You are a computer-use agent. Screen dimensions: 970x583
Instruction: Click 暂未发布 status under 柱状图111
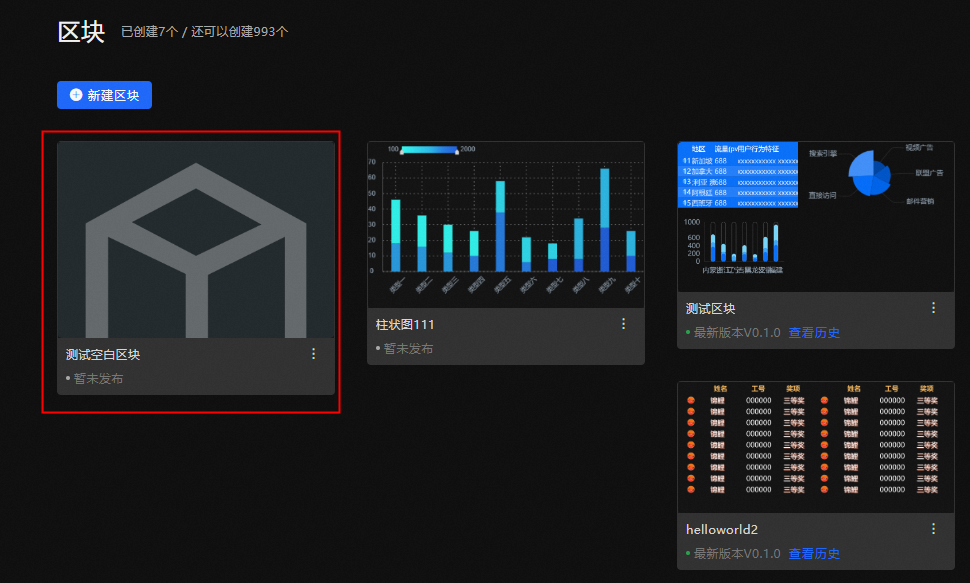pos(408,349)
